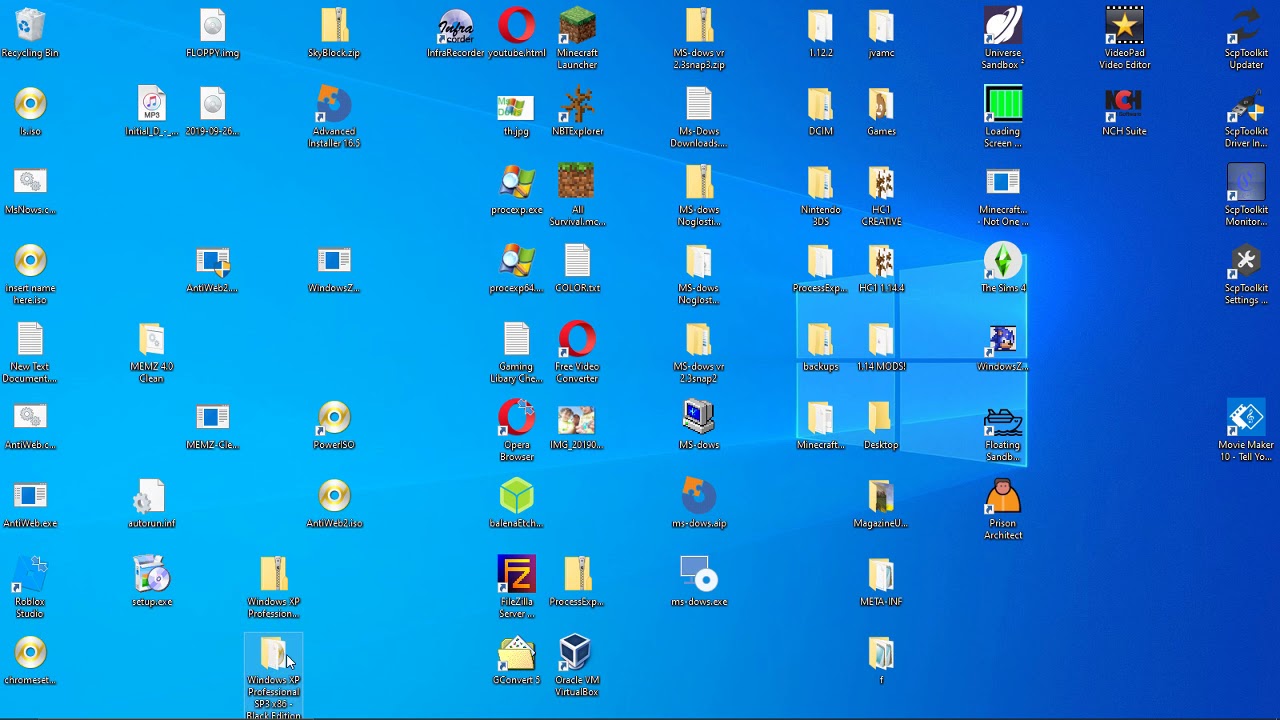Select the ScpToolkit Updater icon
The height and width of the screenshot is (720, 1280).
[1246, 25]
